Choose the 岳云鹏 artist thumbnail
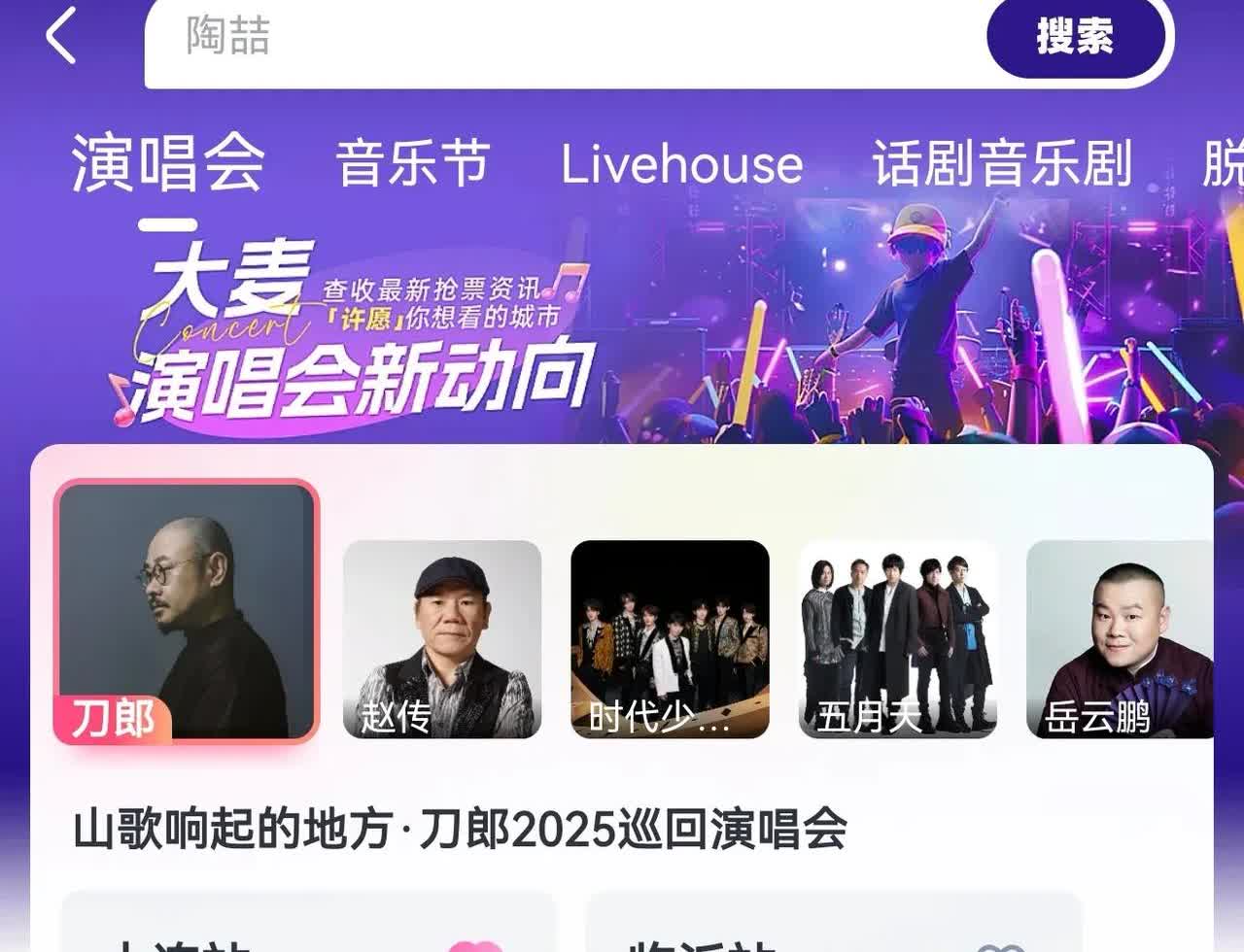Viewport: 1244px width, 952px height. pos(1120,639)
